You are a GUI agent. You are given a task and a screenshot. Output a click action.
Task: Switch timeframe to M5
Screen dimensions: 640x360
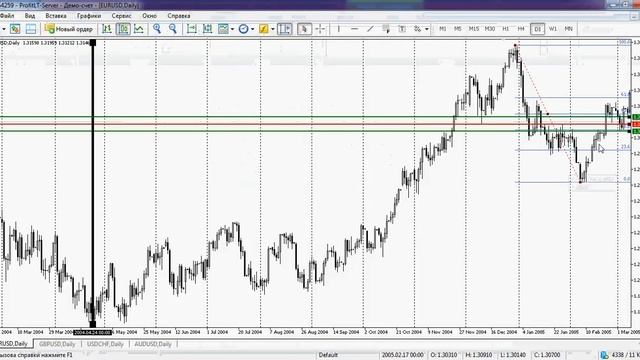tap(458, 29)
